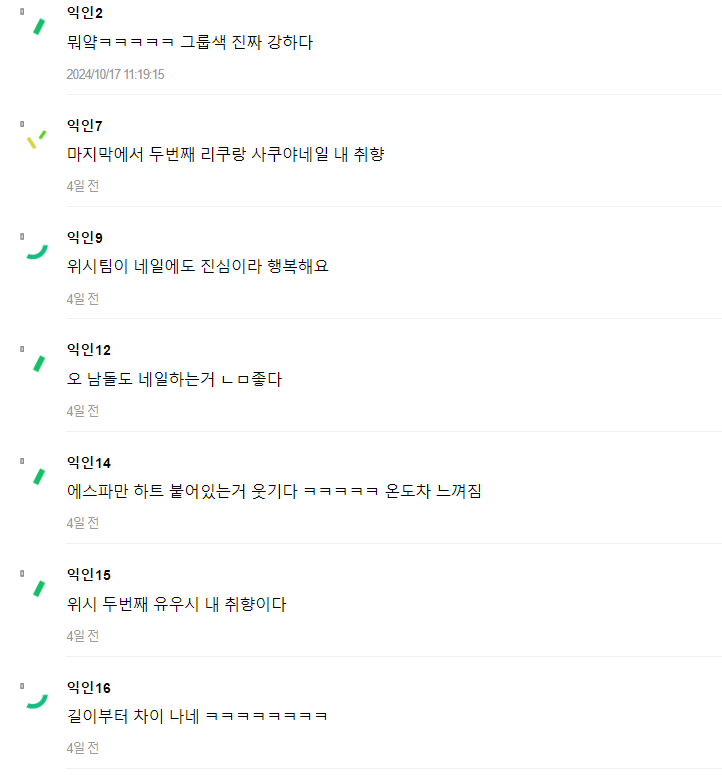Image resolution: width=722 pixels, height=778 pixels.
Task: Click the small gray marker beside 익인2
Action: tap(22, 12)
